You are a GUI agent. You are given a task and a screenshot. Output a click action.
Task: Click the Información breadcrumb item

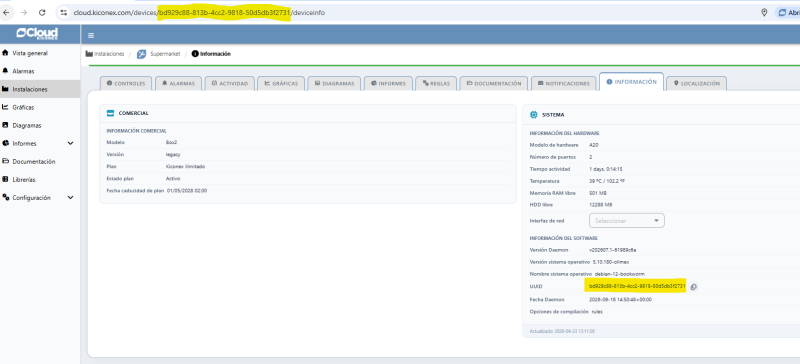click(211, 54)
